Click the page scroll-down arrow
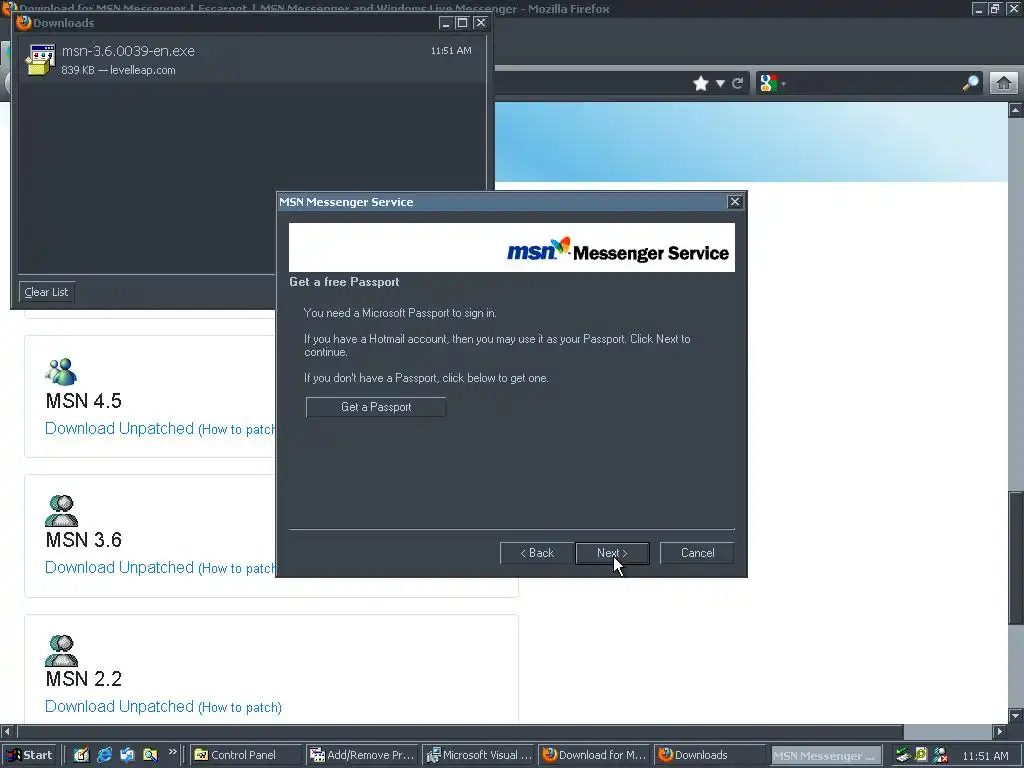 pos(1016,715)
